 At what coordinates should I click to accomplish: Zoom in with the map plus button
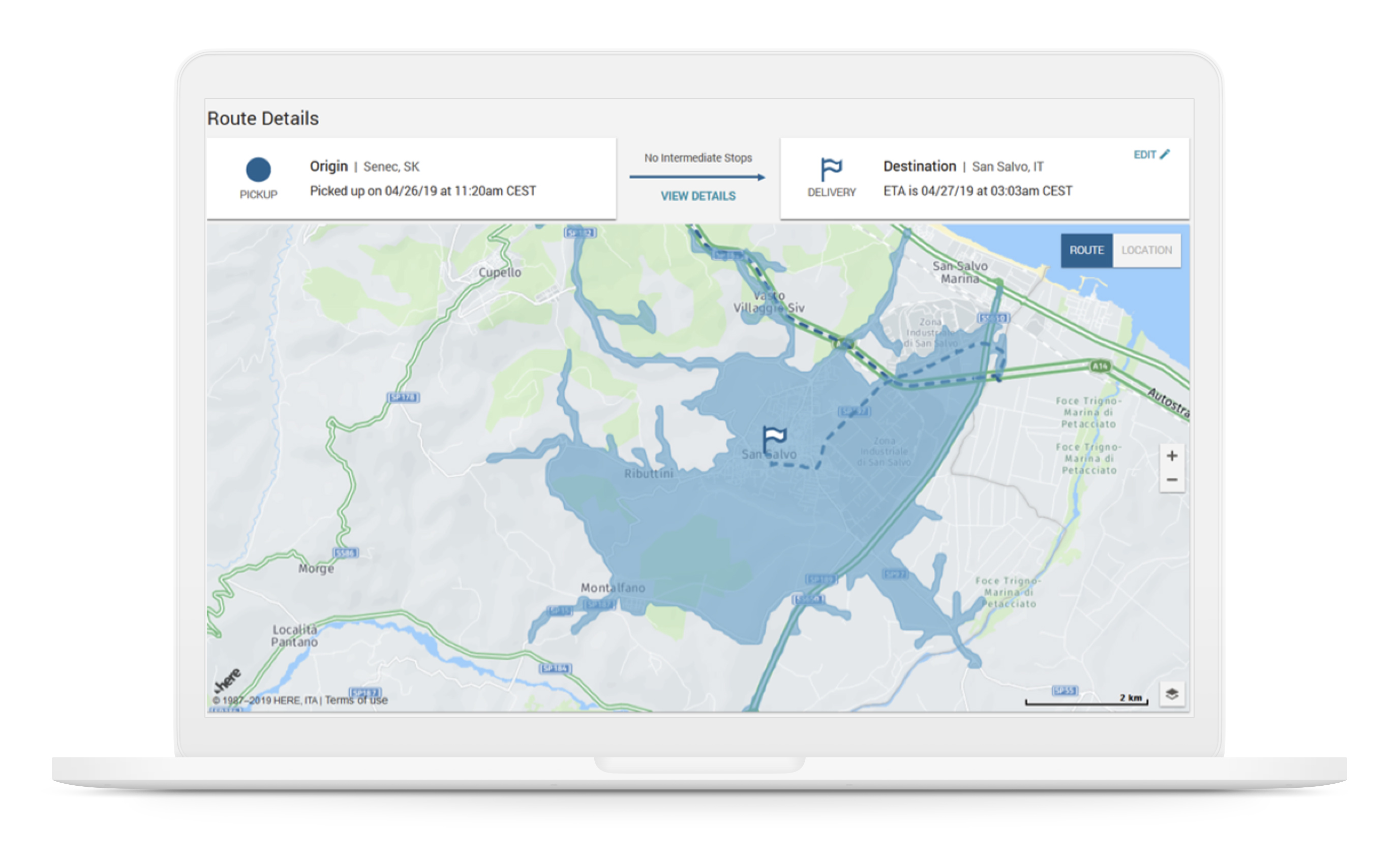point(1171,455)
